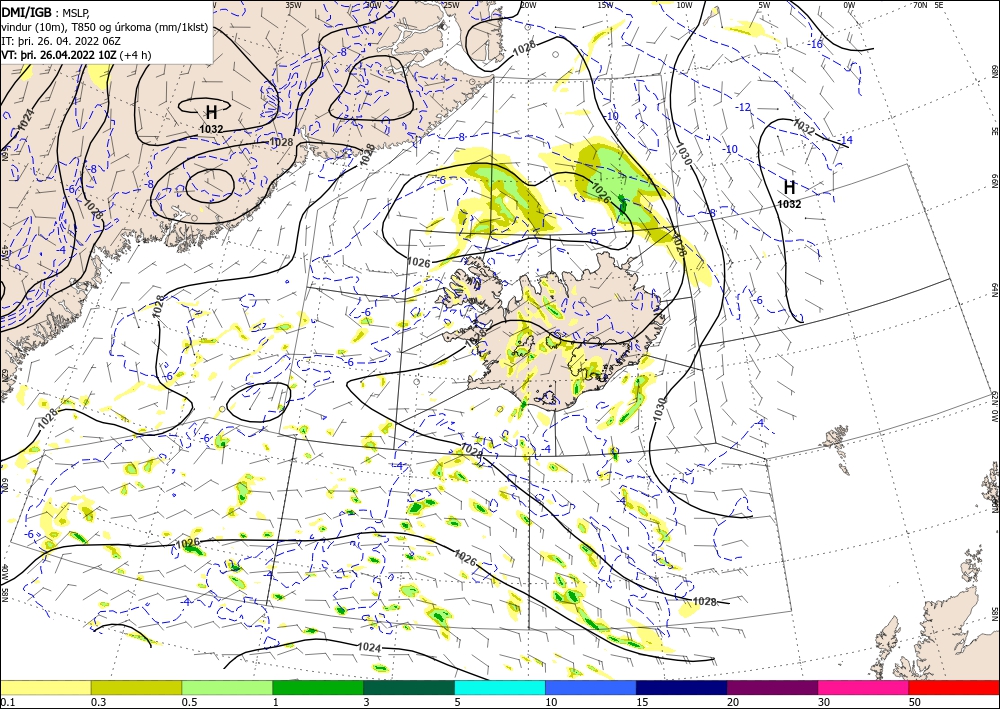
Task: Click the olive 0.3–0.5 legend swatch
Action: pos(136,687)
